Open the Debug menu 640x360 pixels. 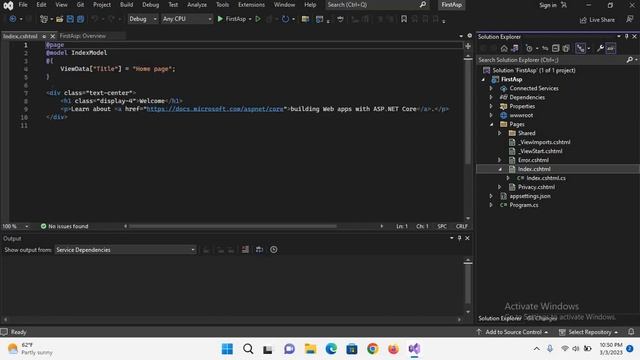[150, 5]
